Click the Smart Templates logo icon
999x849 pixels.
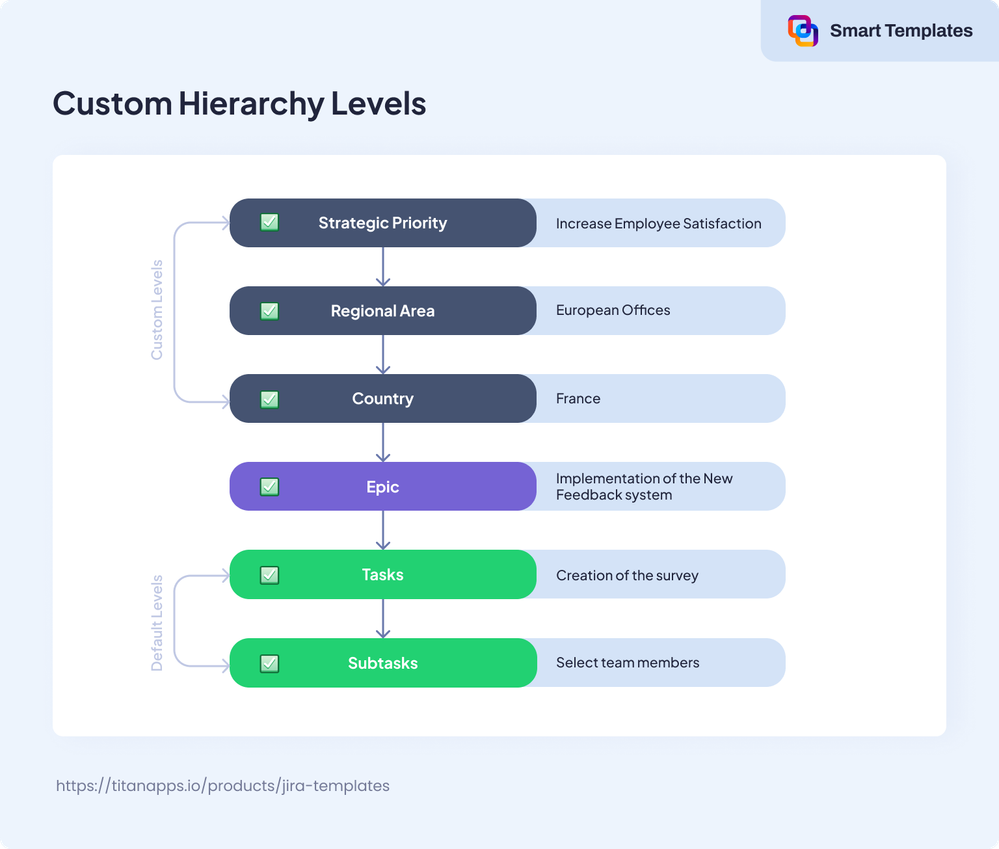tap(802, 31)
